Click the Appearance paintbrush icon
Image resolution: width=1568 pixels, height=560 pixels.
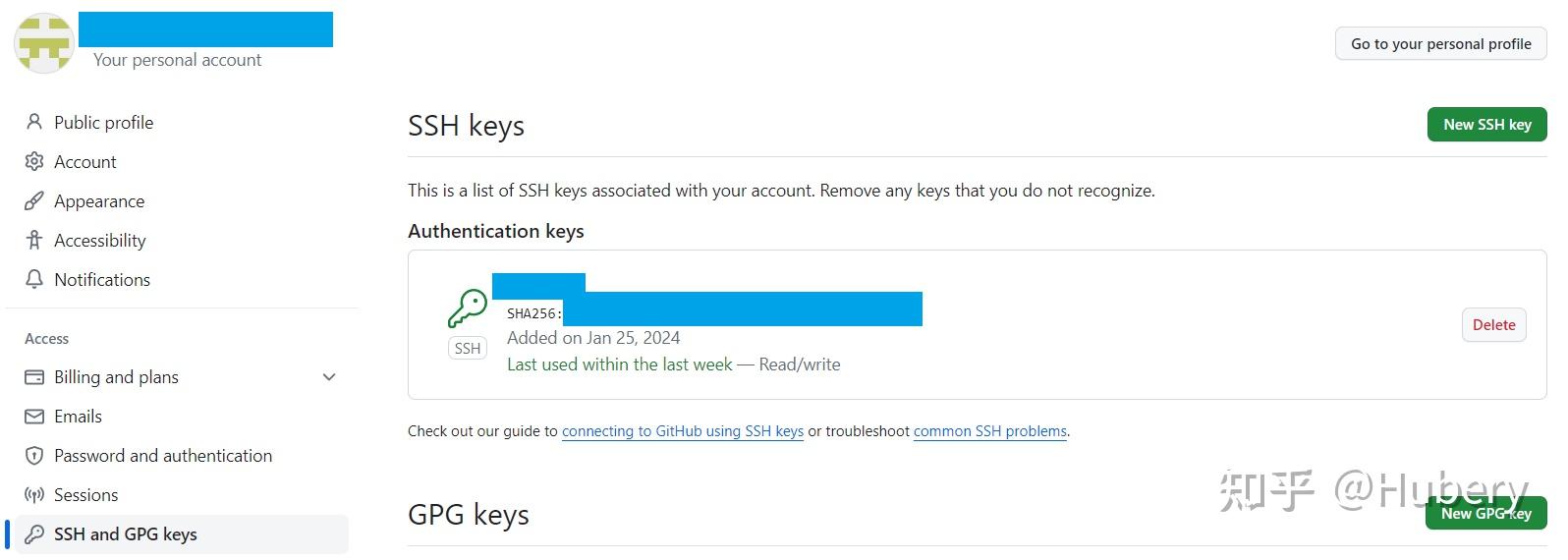34,200
